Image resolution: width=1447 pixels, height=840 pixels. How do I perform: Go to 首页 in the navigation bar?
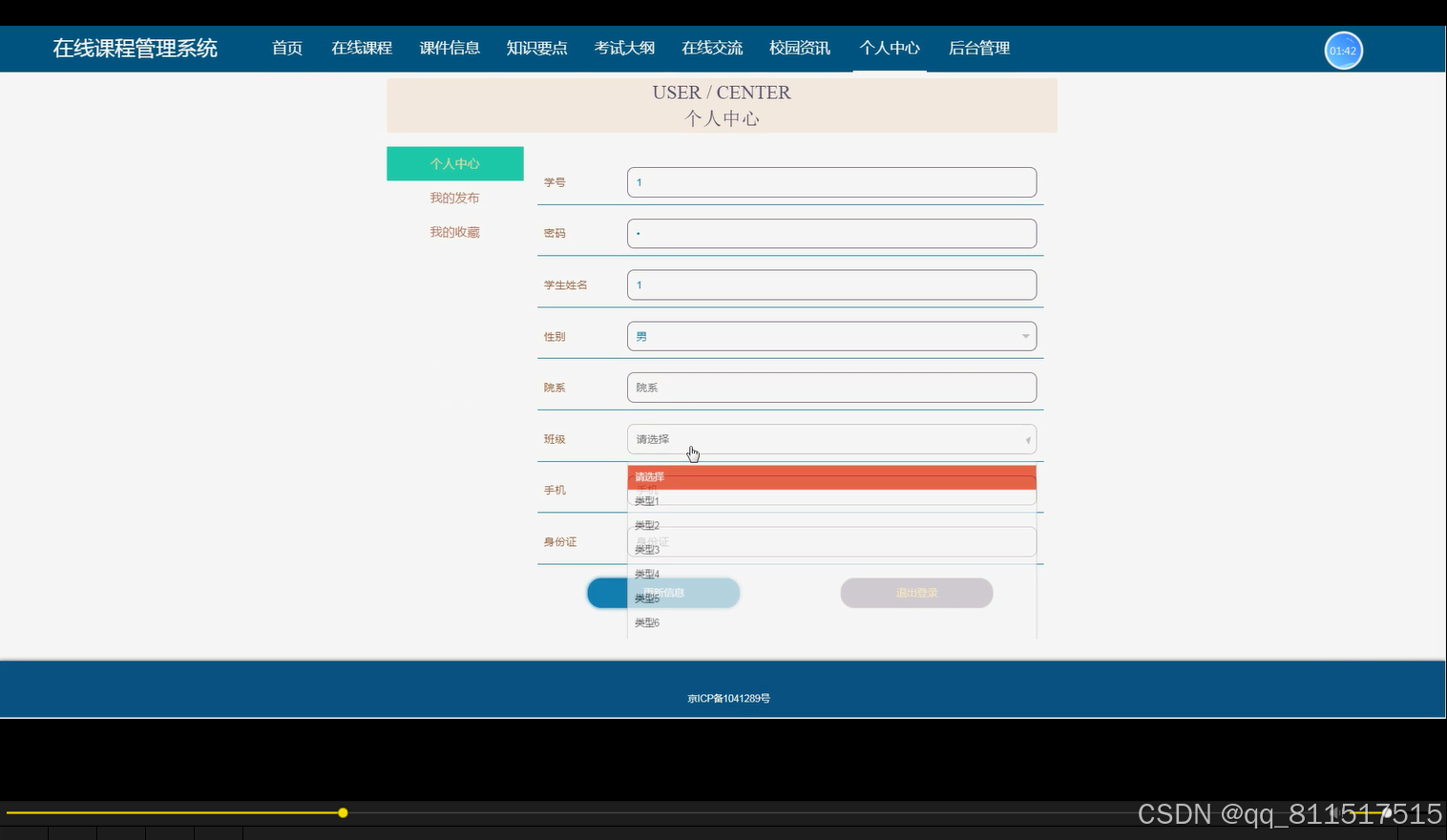[x=287, y=48]
